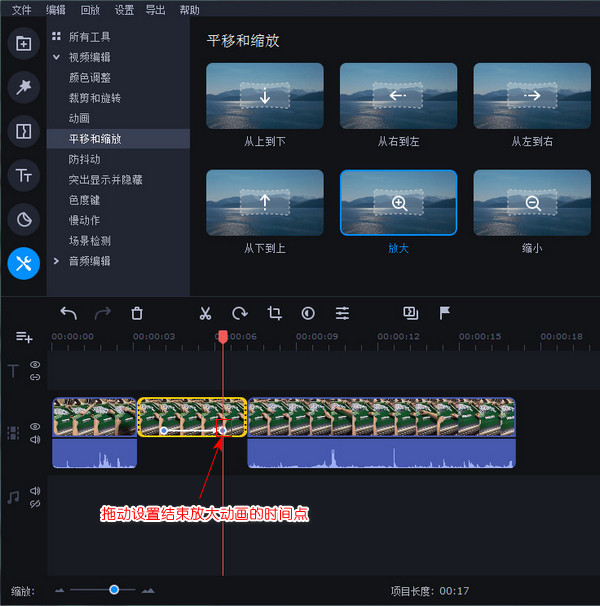Image resolution: width=600 pixels, height=606 pixels.
Task: Select the crop tool icon
Action: (x=274, y=313)
